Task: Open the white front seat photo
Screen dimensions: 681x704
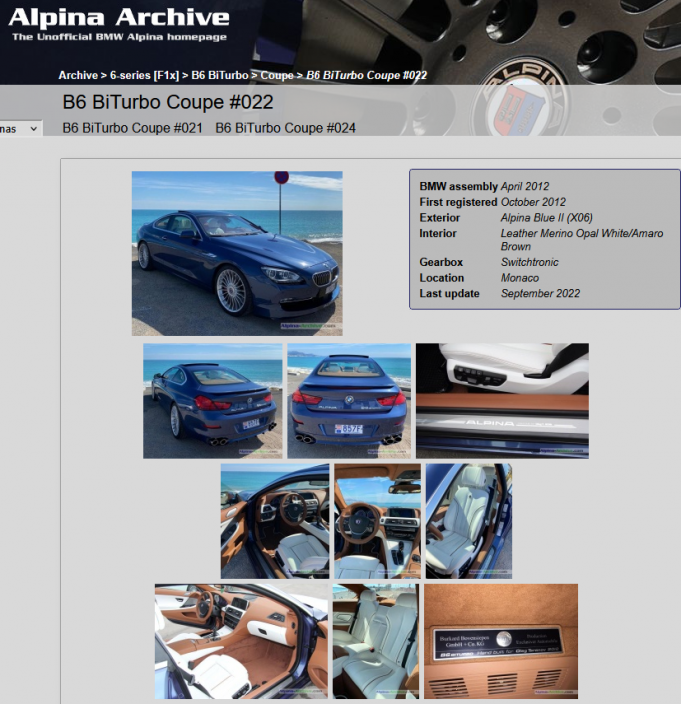Action: coord(468,520)
